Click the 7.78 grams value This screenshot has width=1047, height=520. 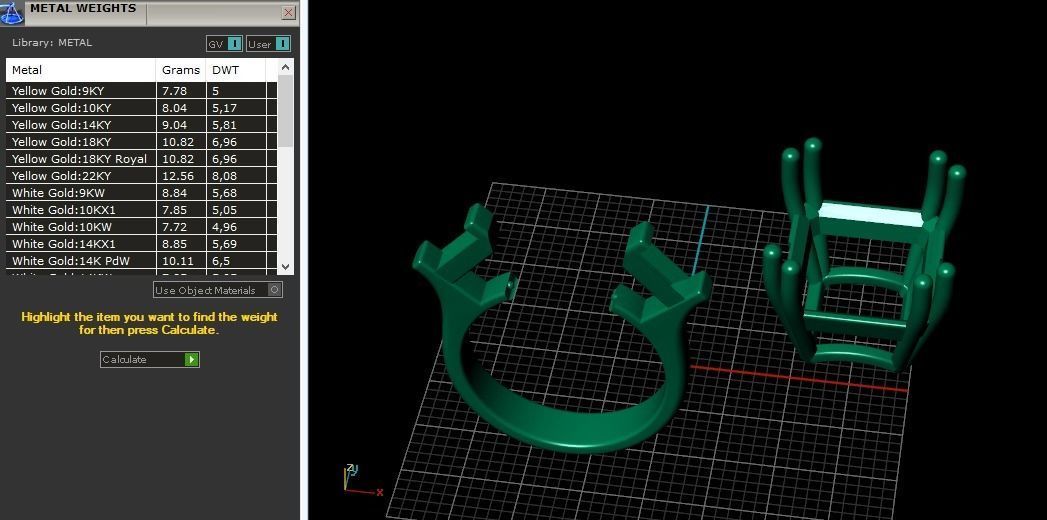point(174,91)
